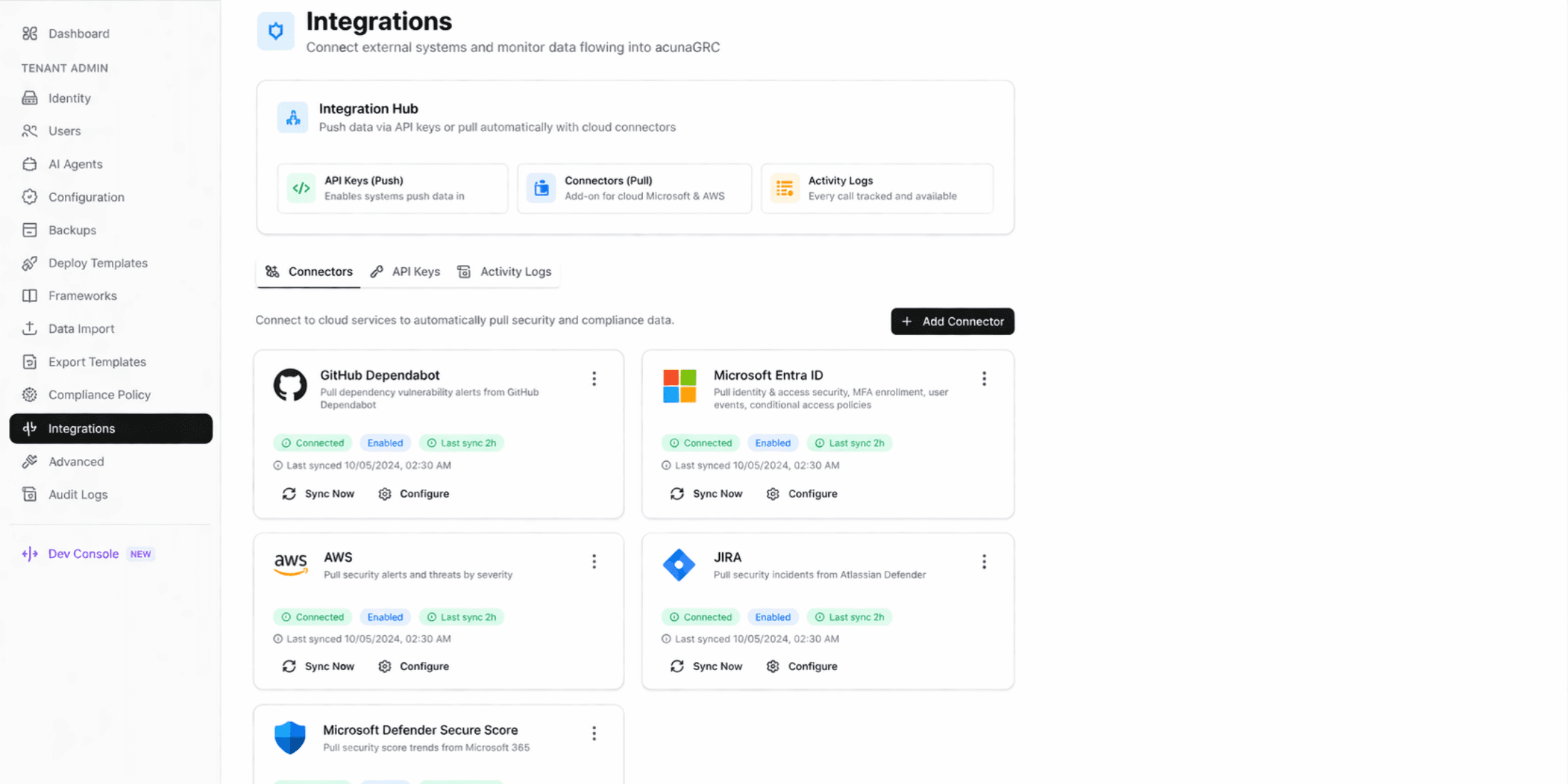This screenshot has height=784, width=1568.
Task: Click the AWS logo icon
Action: [x=291, y=563]
